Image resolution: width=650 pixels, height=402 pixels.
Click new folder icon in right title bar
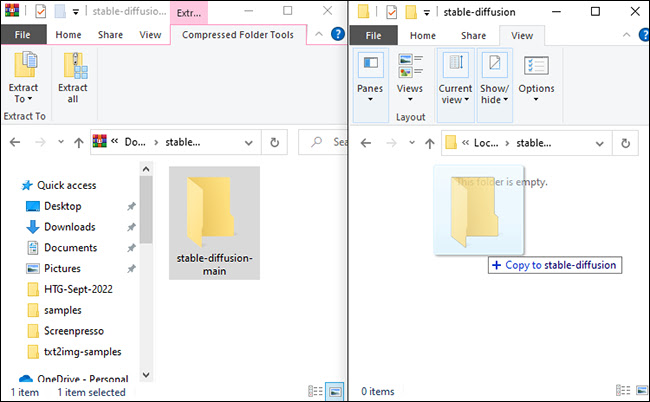(411, 12)
